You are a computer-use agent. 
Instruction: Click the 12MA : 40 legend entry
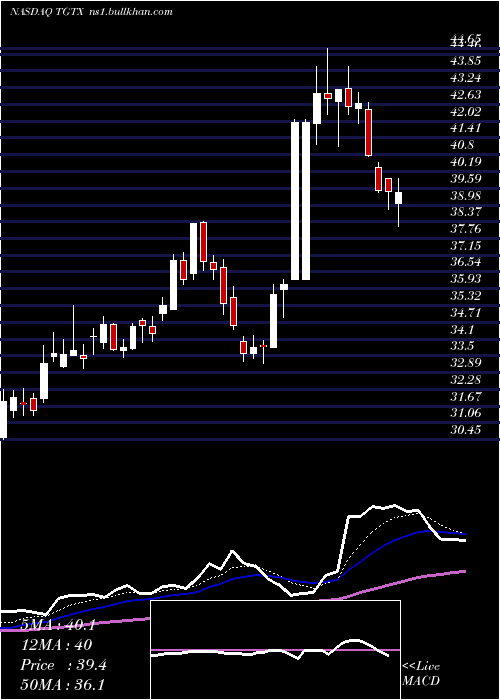[56, 645]
